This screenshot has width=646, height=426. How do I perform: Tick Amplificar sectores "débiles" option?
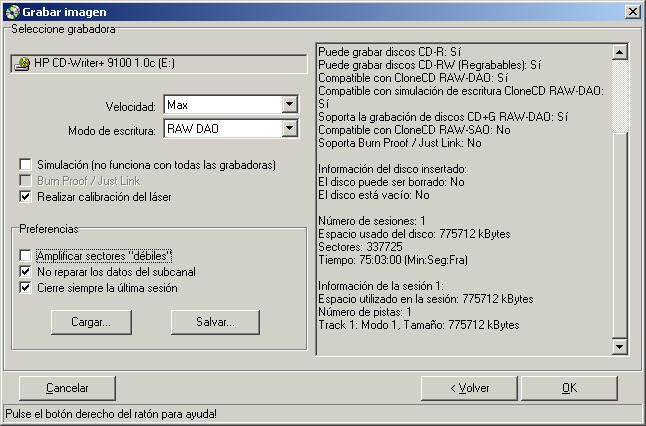coord(26,255)
